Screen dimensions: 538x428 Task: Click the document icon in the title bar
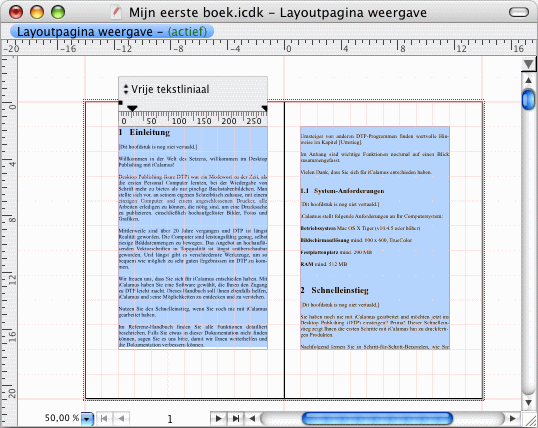pos(116,12)
